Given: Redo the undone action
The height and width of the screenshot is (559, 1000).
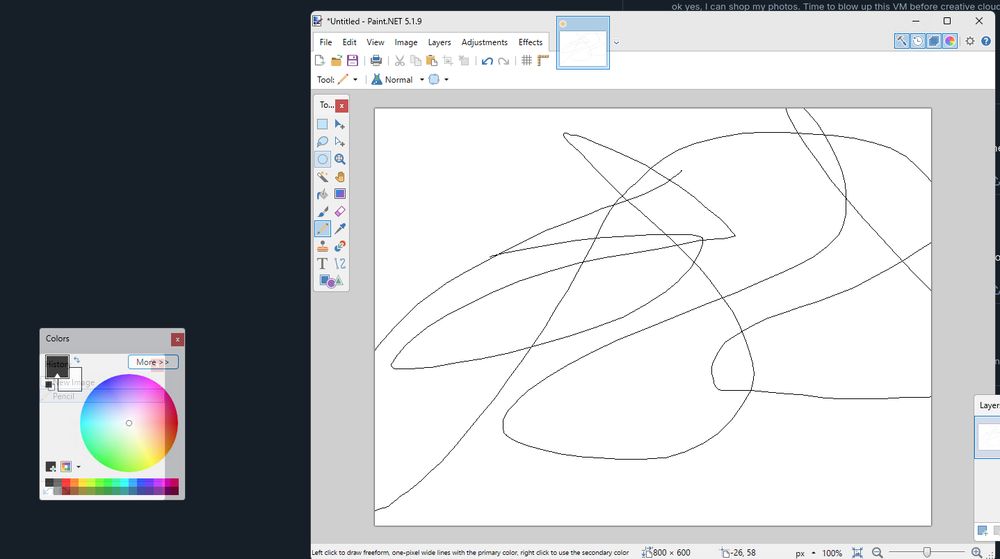Looking at the screenshot, I should tap(503, 61).
